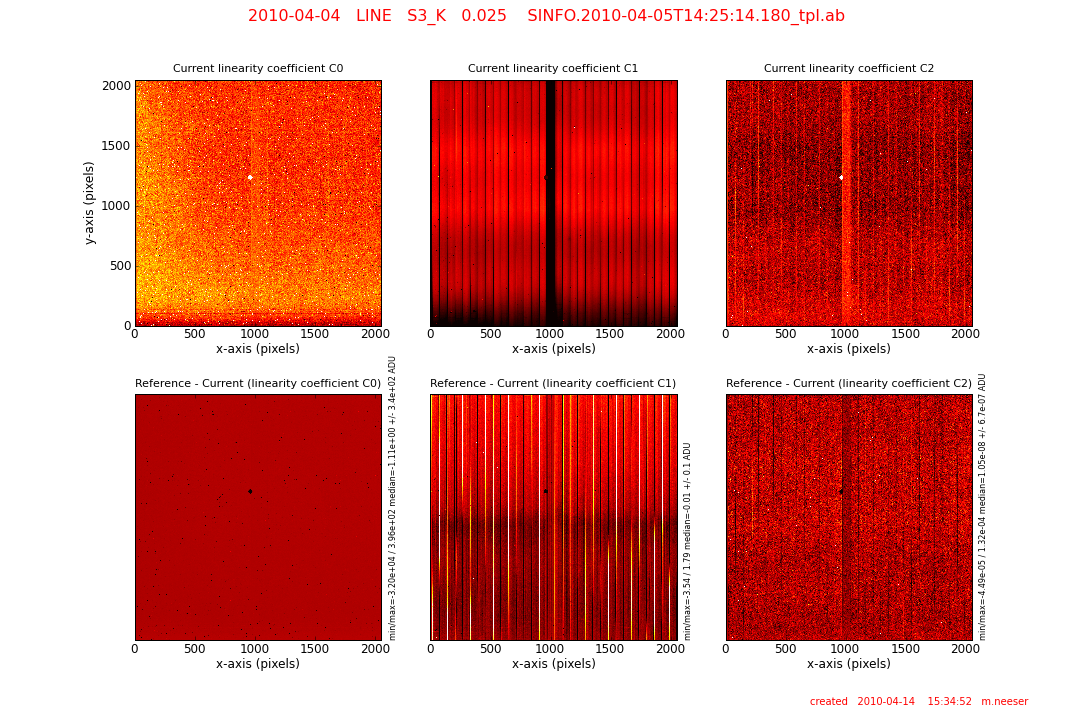
Task: Click the vertical min/max statistics beside C0 difference plot
Action: (x=393, y=498)
